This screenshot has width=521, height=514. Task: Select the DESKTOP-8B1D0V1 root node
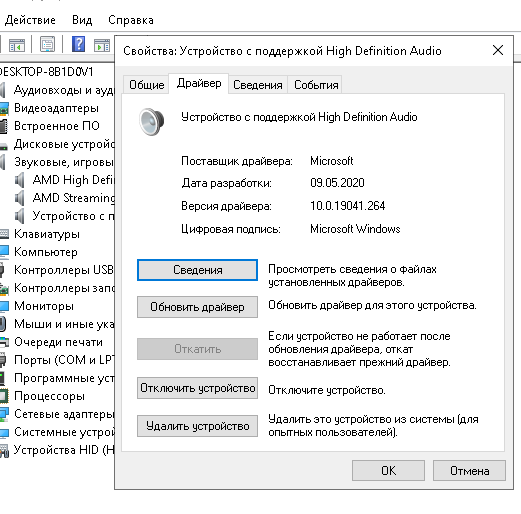click(46, 72)
